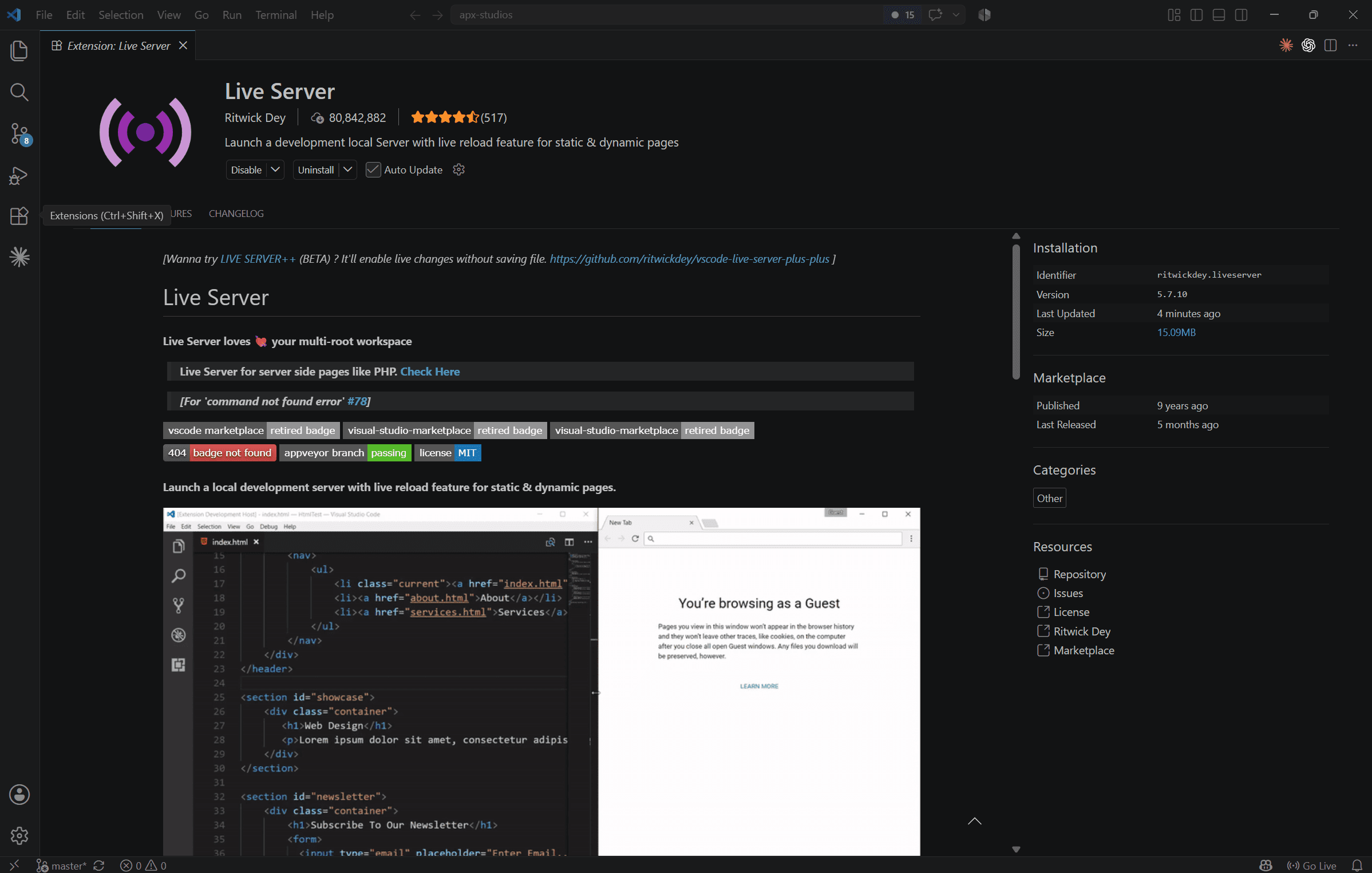Click Go Live in the status bar
Viewport: 1372px width, 873px height.
[1311, 866]
